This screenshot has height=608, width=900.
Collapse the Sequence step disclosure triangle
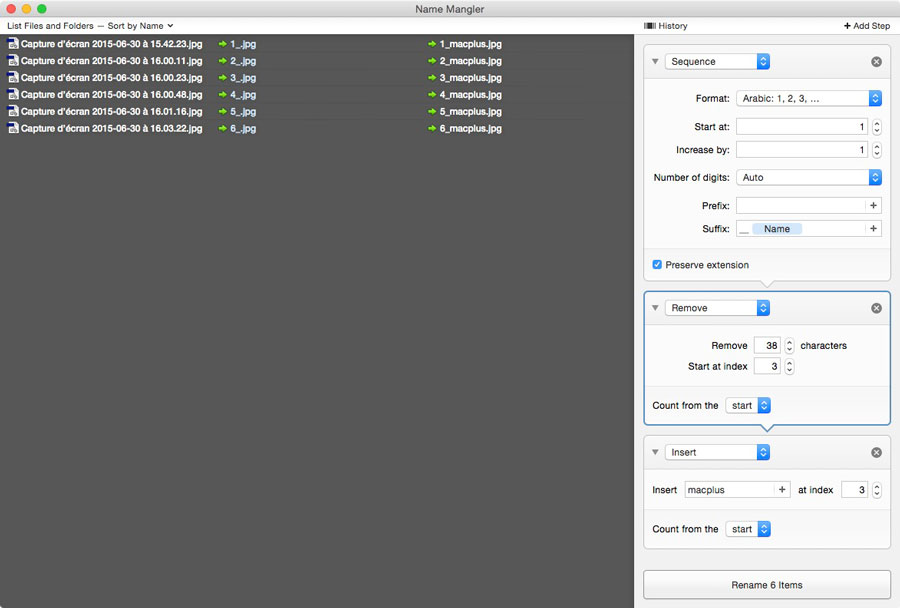pos(655,61)
